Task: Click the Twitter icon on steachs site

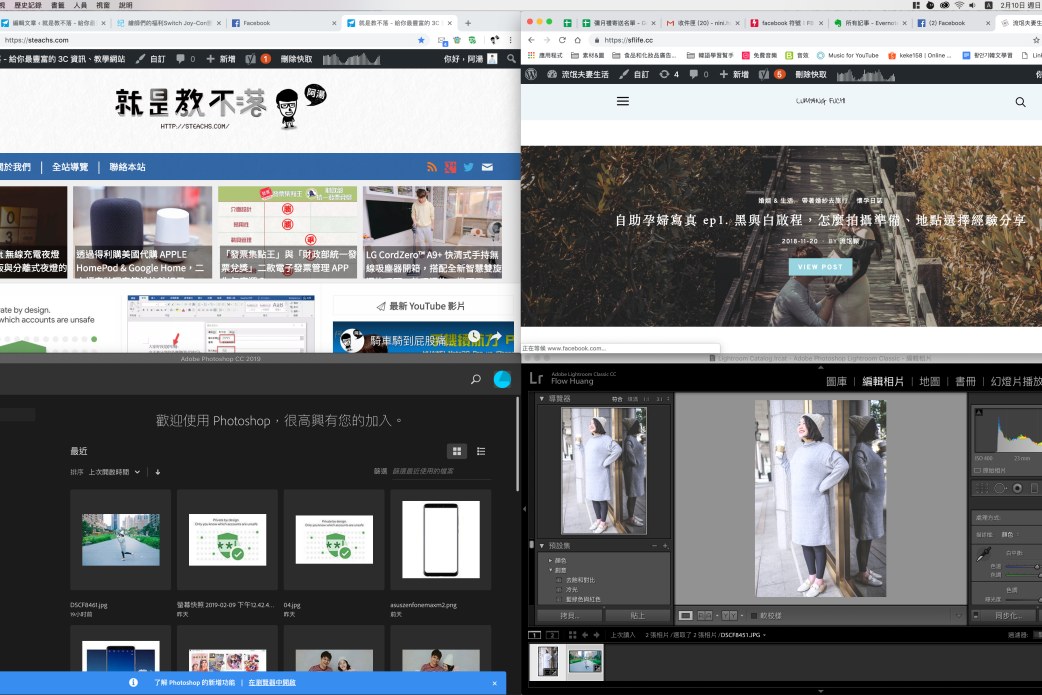Action: tap(468, 167)
